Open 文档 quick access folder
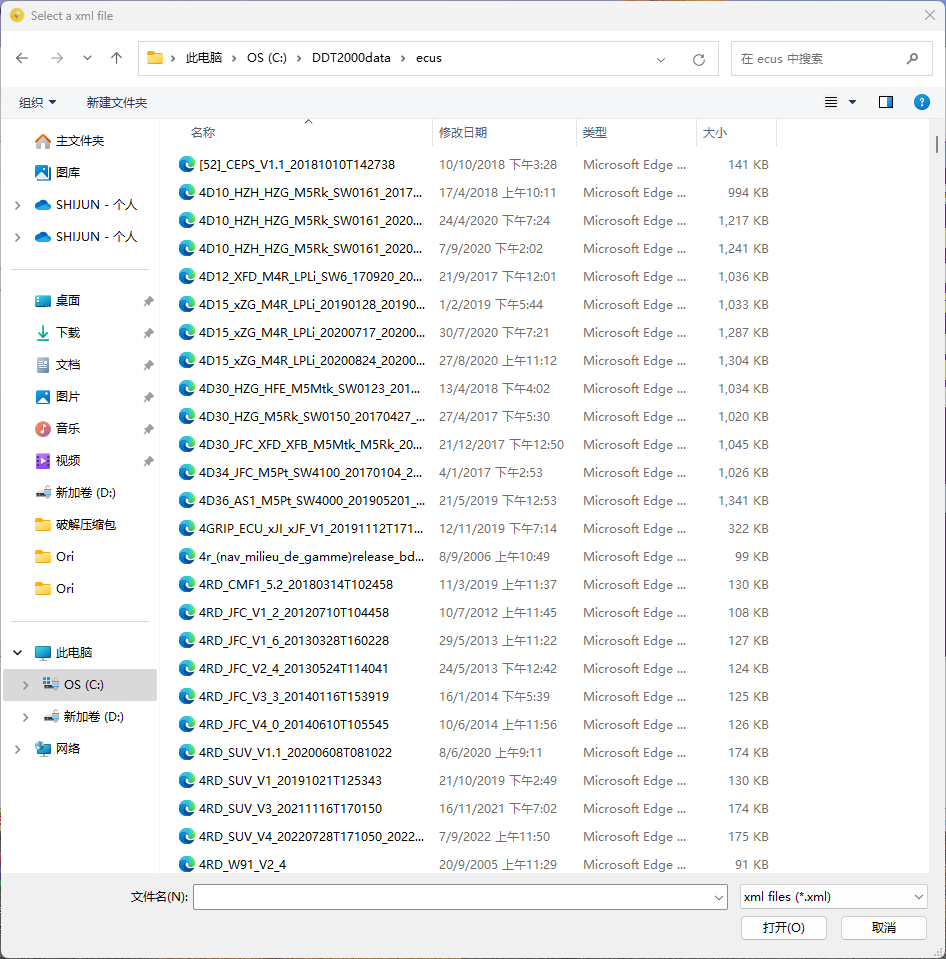 point(68,365)
